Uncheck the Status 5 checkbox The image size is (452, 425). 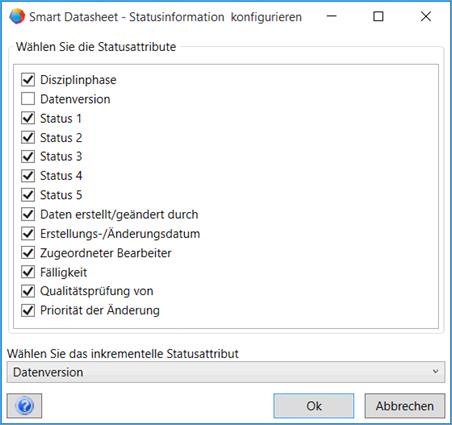(28, 195)
